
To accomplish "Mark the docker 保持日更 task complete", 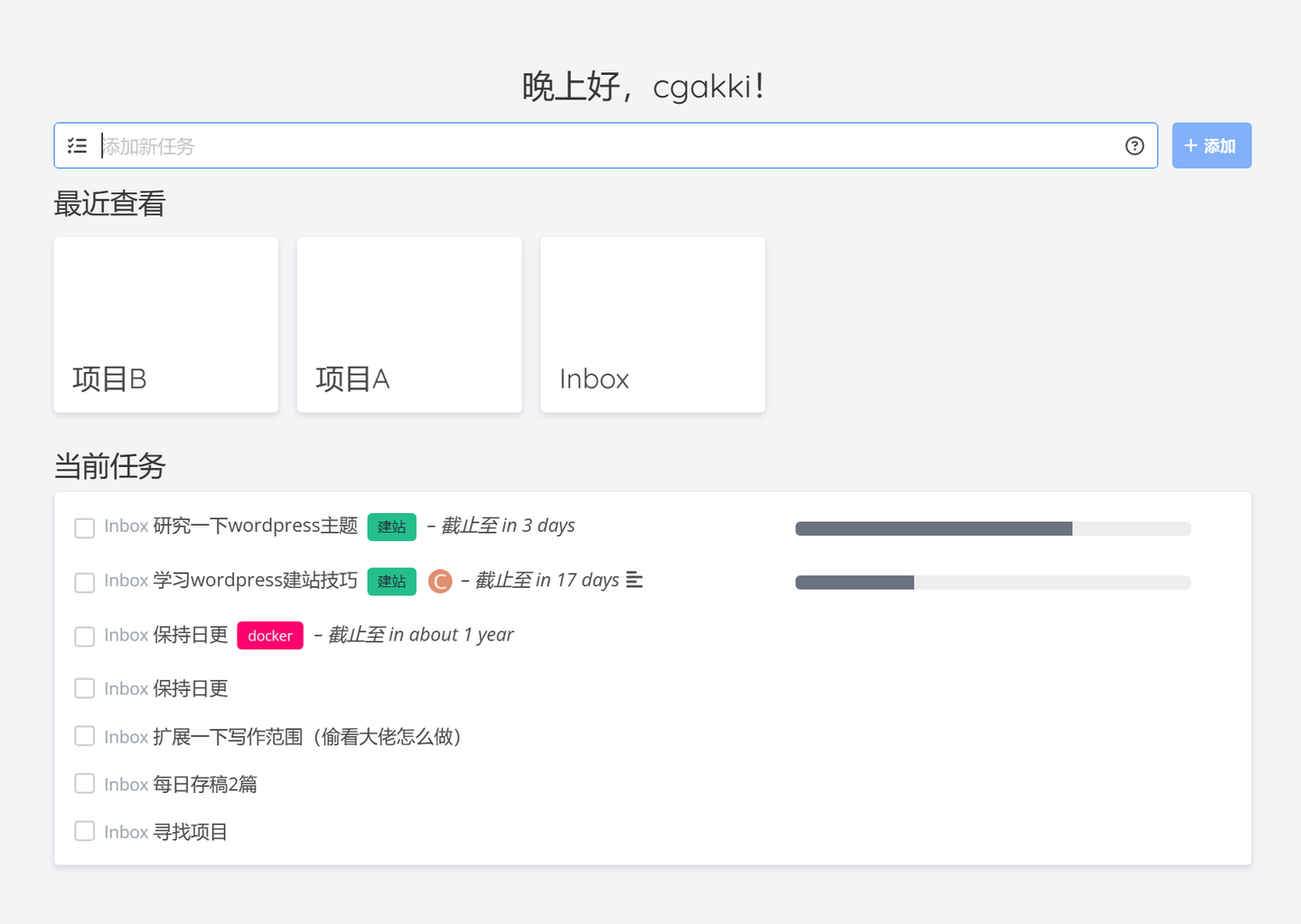I will (84, 636).
